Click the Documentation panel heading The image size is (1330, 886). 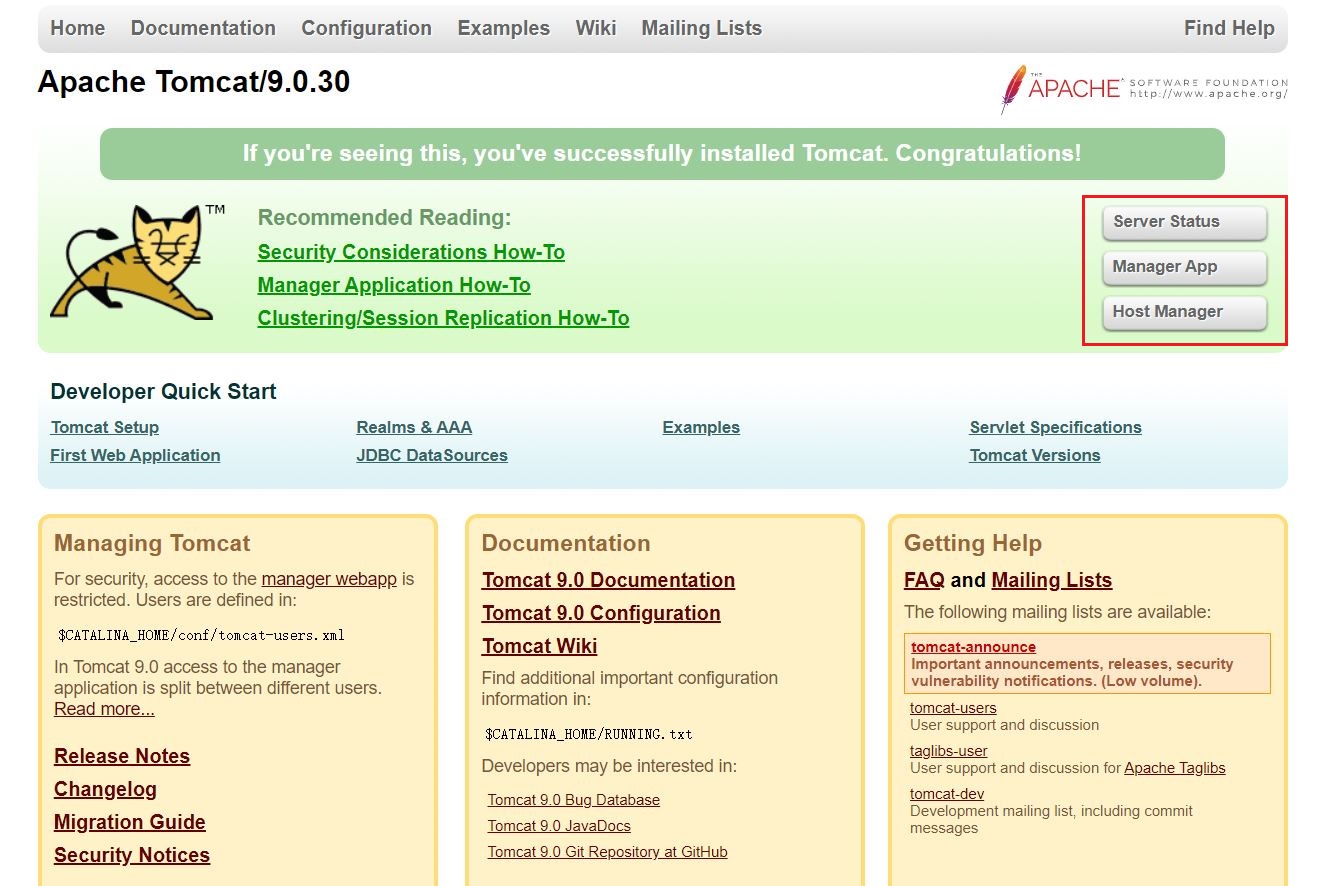point(566,544)
